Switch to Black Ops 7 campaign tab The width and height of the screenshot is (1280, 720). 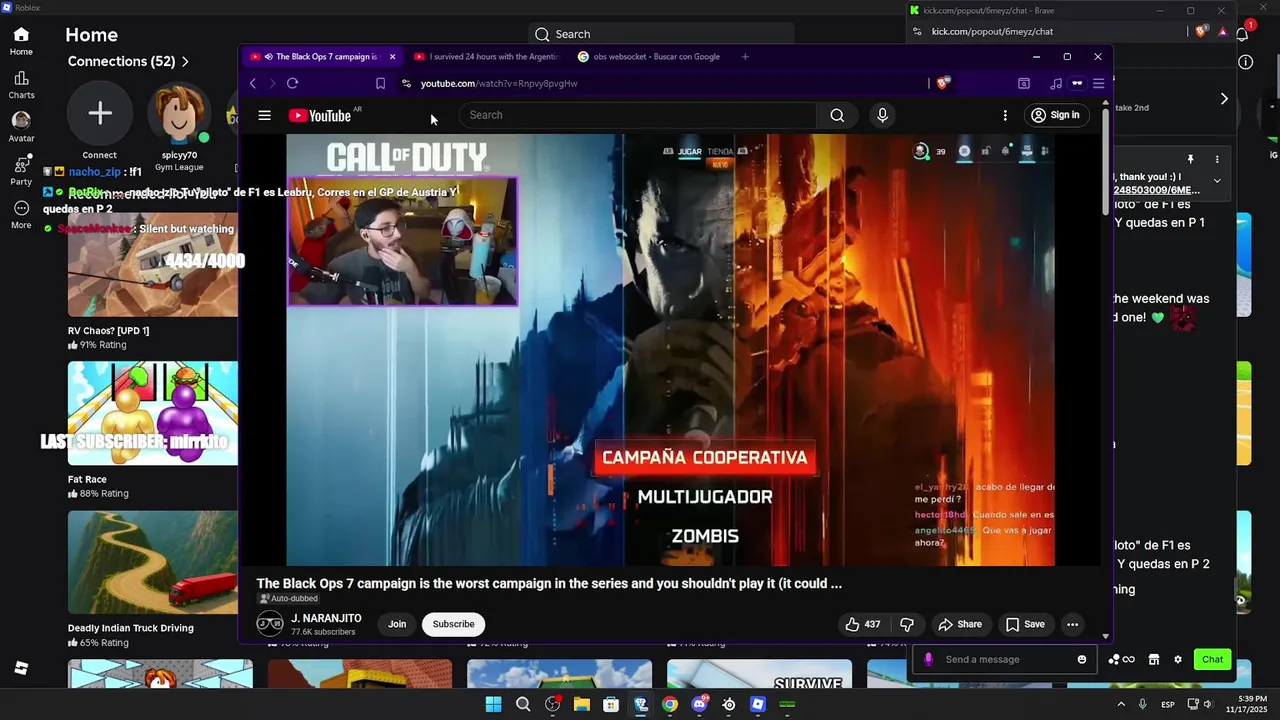tap(322, 57)
